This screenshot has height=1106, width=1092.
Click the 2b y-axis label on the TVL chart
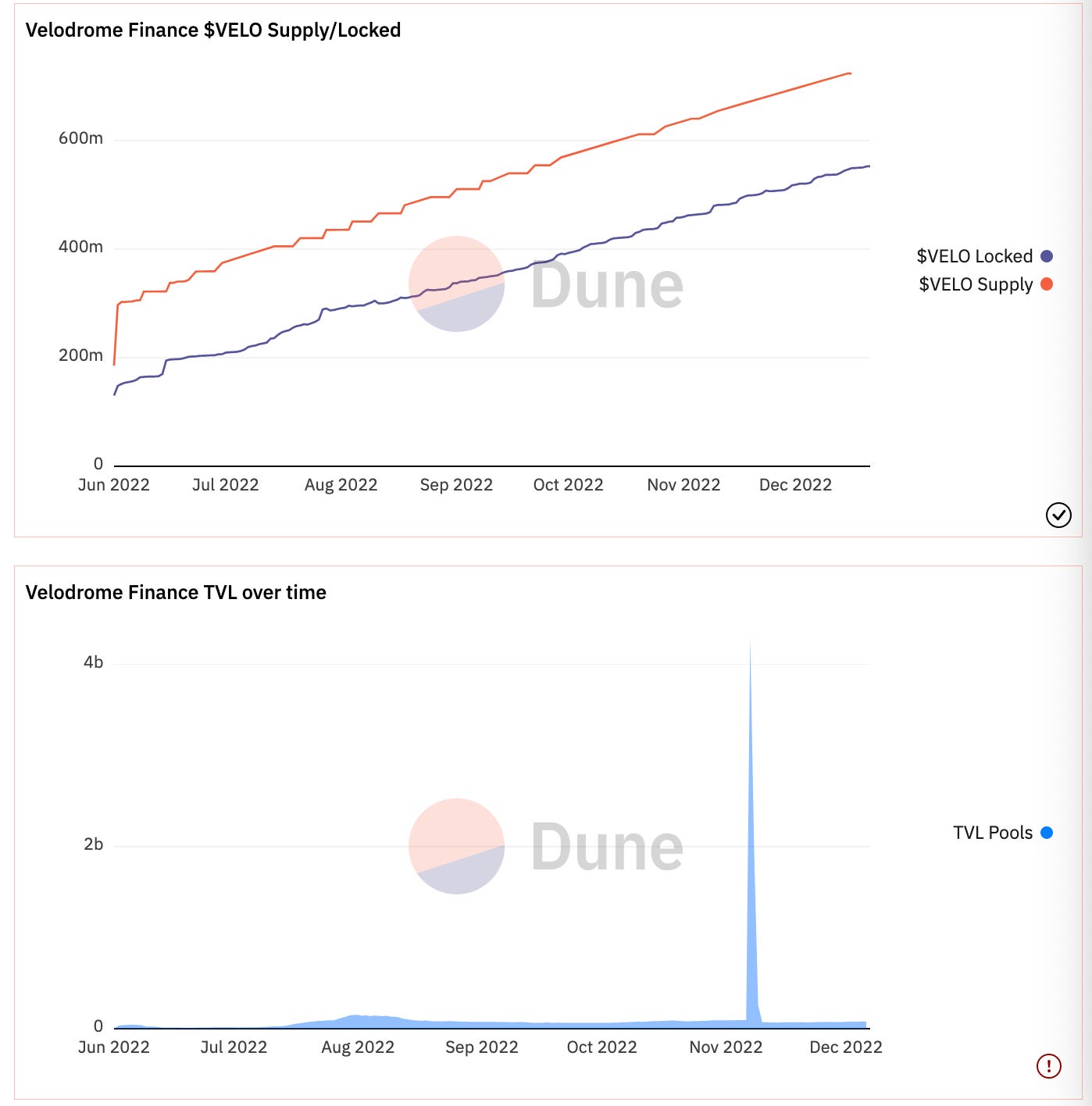[x=93, y=844]
